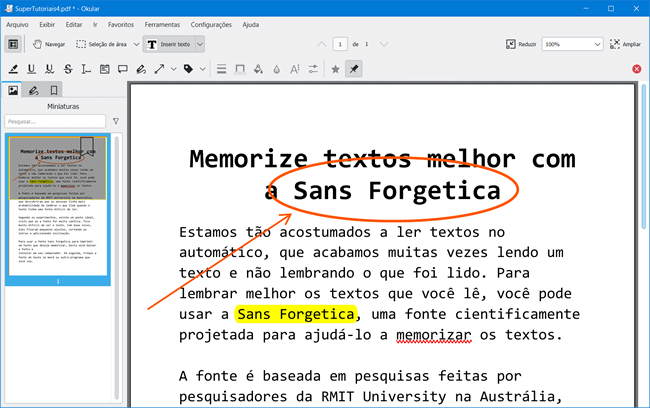Click the page number field

[x=340, y=44]
